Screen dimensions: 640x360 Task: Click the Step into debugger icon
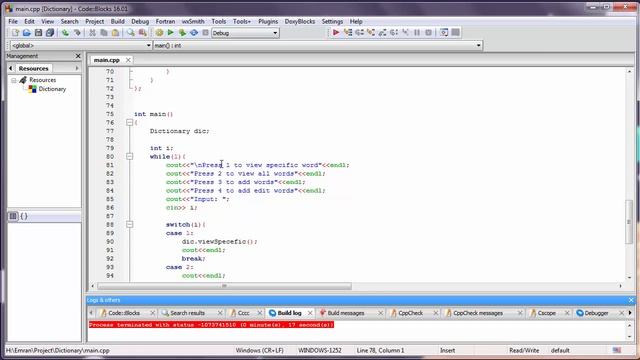pyautogui.click(x=371, y=32)
